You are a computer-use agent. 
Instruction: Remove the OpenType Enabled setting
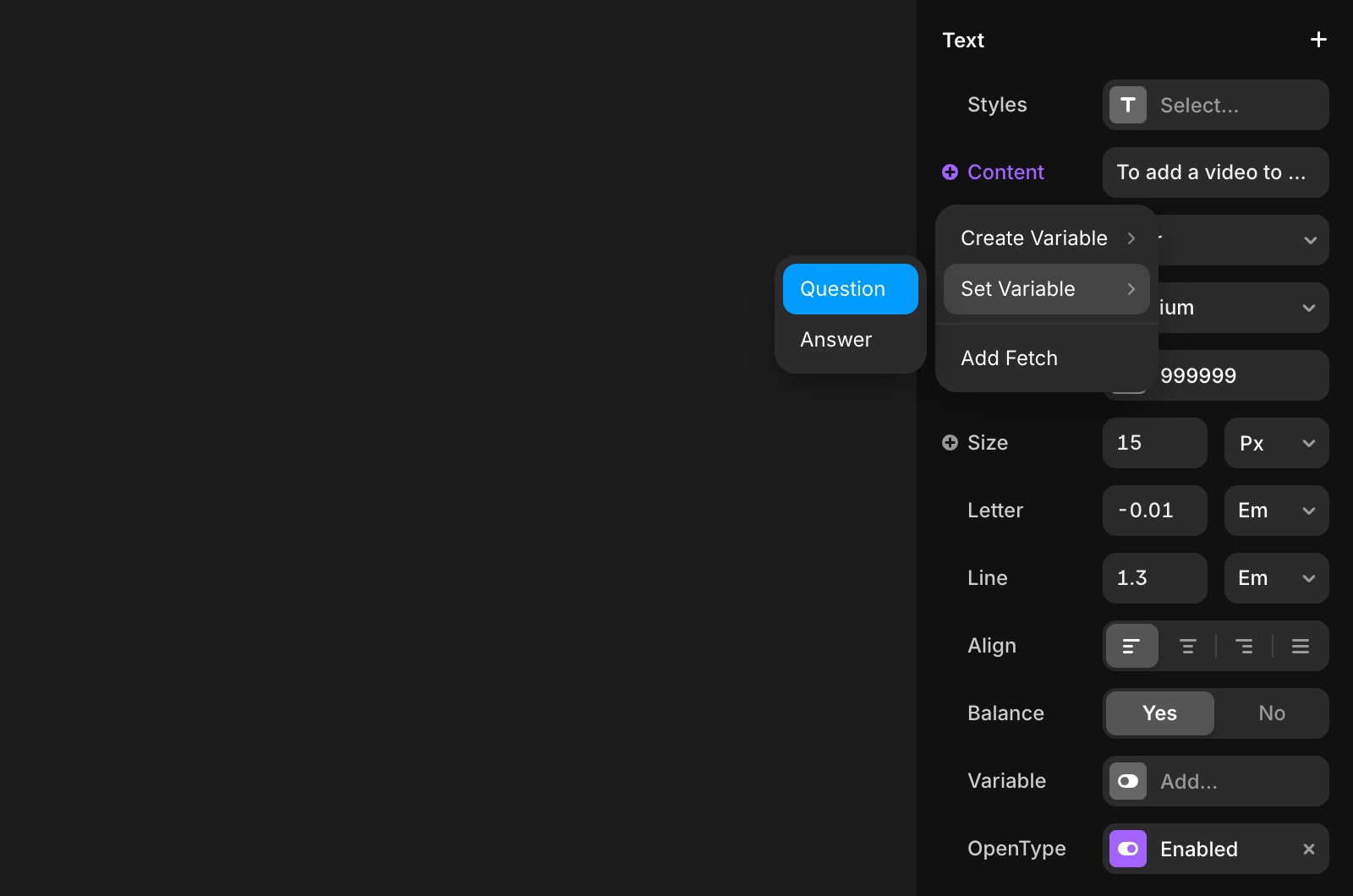(1309, 849)
